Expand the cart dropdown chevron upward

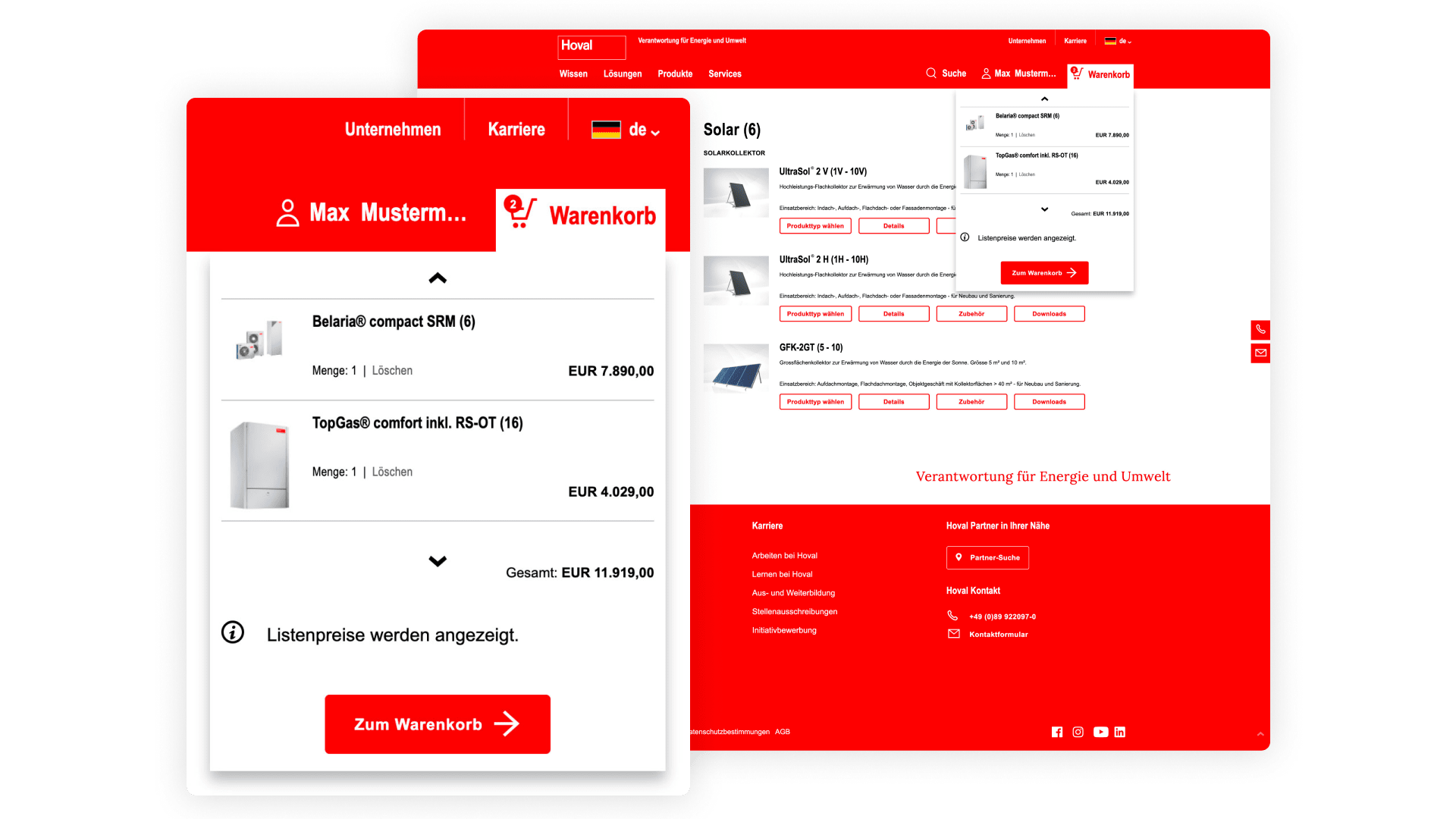tap(1044, 99)
